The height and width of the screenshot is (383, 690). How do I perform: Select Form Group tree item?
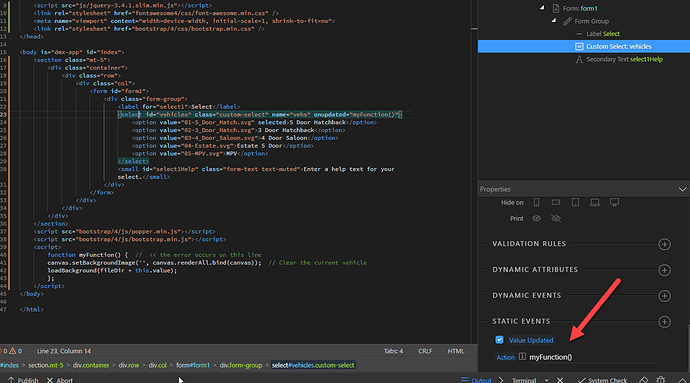point(591,21)
